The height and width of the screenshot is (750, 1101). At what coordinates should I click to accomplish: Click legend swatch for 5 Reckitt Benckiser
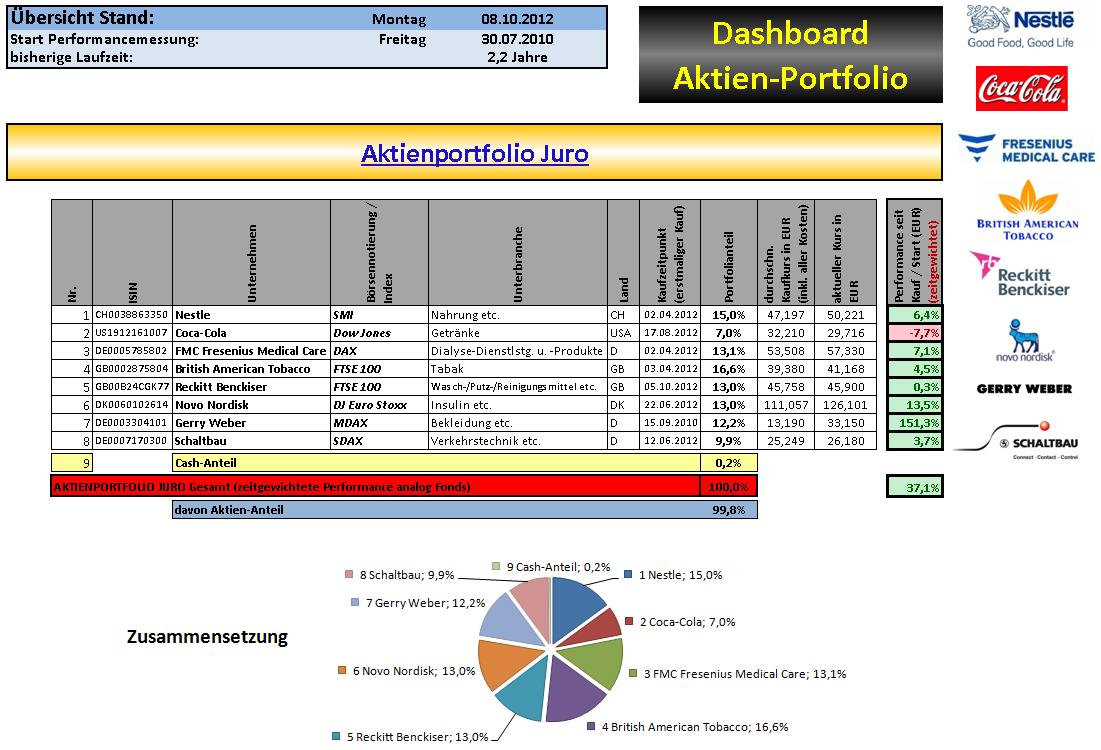coord(336,737)
